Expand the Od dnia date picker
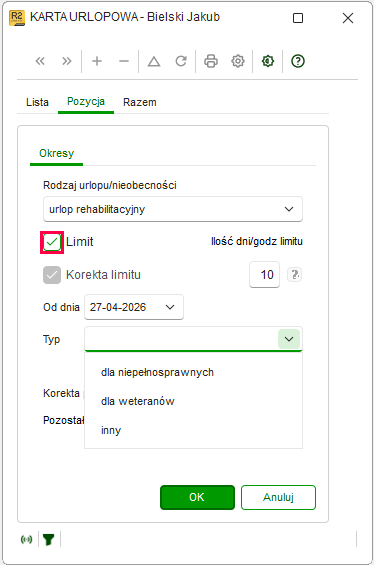 click(170, 307)
